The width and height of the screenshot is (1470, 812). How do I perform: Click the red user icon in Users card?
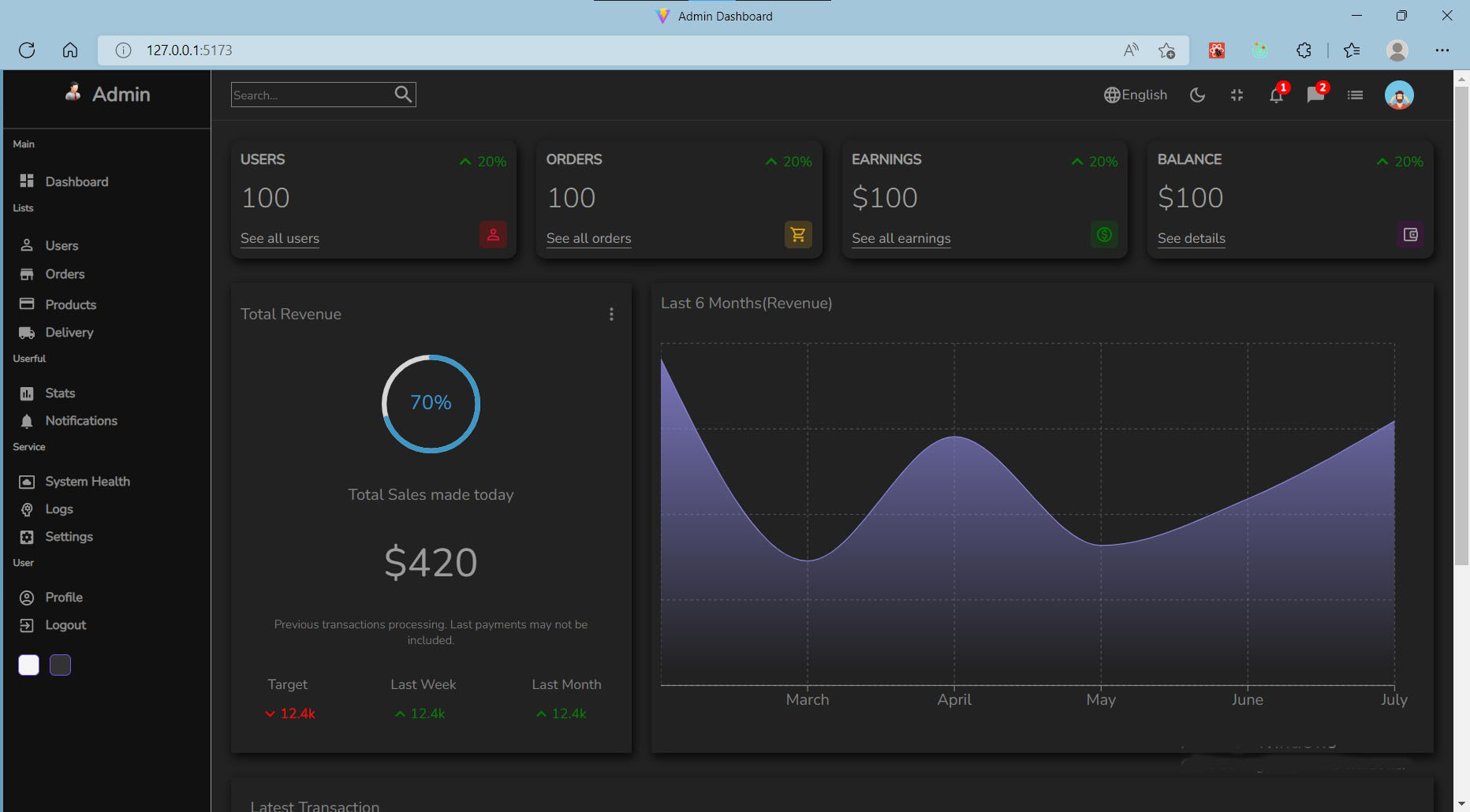pyautogui.click(x=493, y=234)
